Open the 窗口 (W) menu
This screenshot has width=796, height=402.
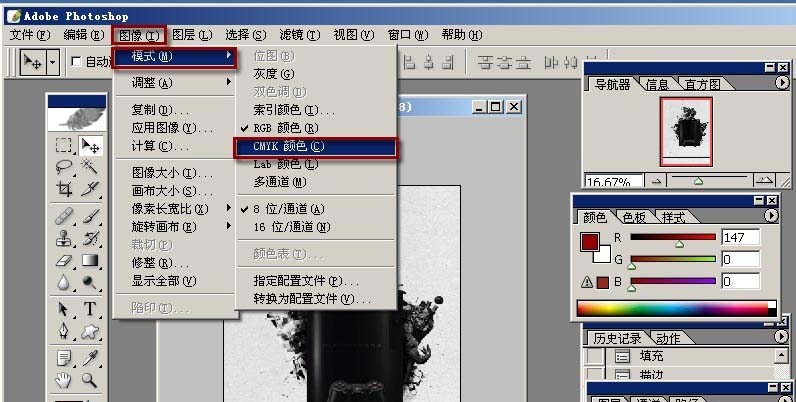(408, 35)
